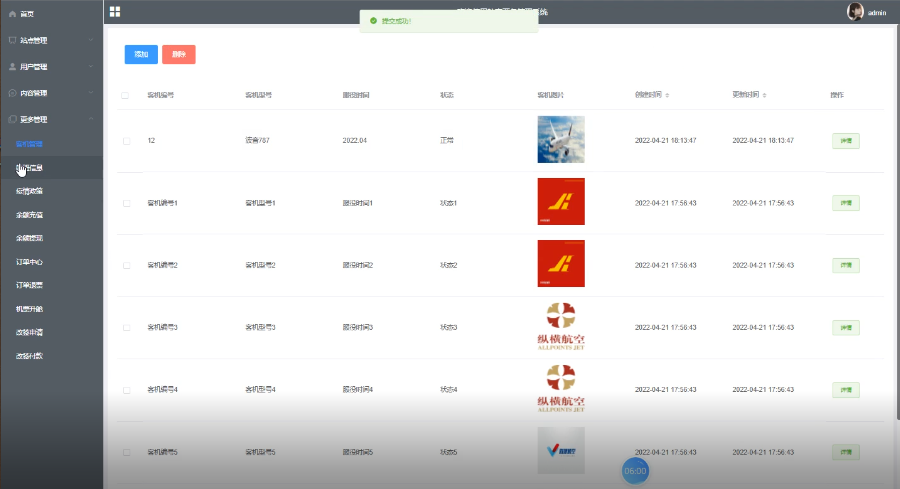Click the blue 添加 button
The width and height of the screenshot is (900, 489).
(141, 55)
